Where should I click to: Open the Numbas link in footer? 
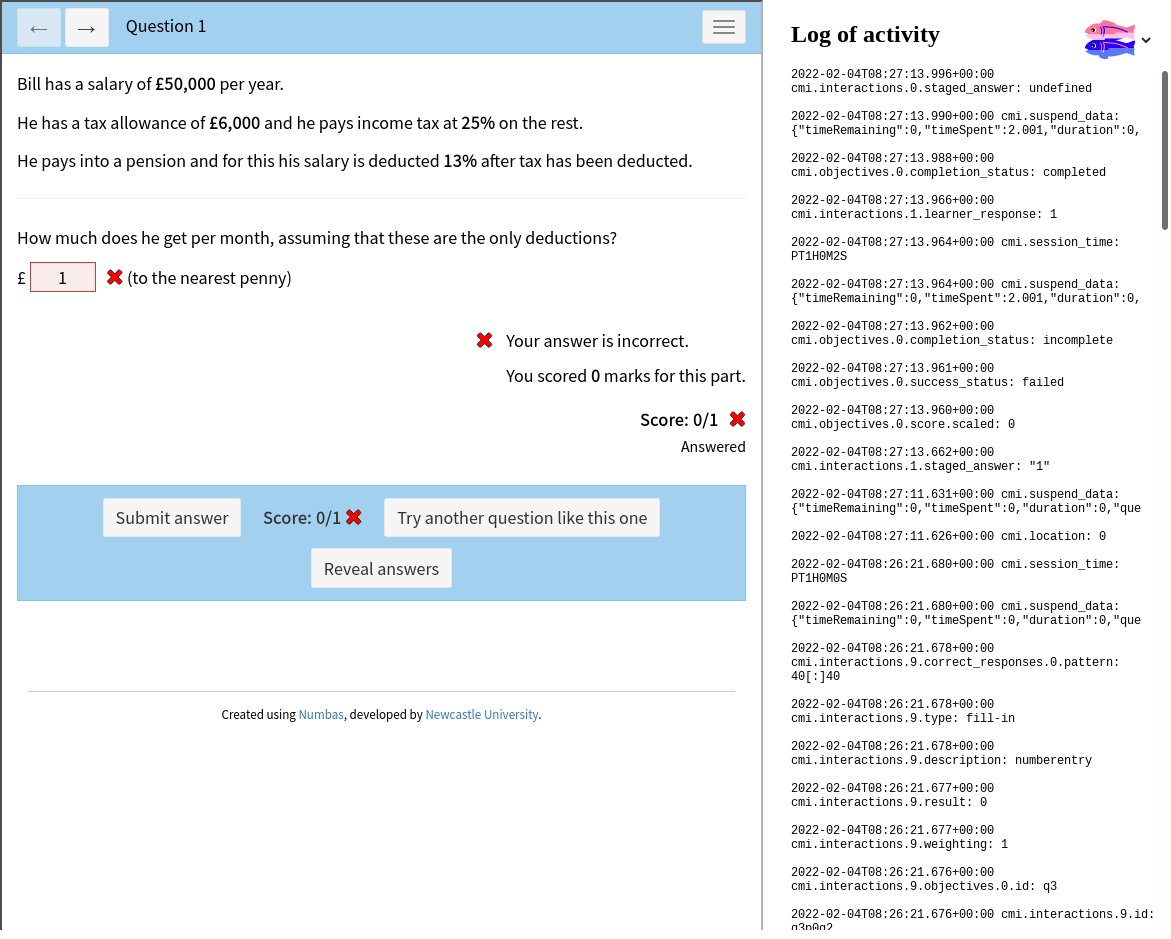[x=321, y=715]
